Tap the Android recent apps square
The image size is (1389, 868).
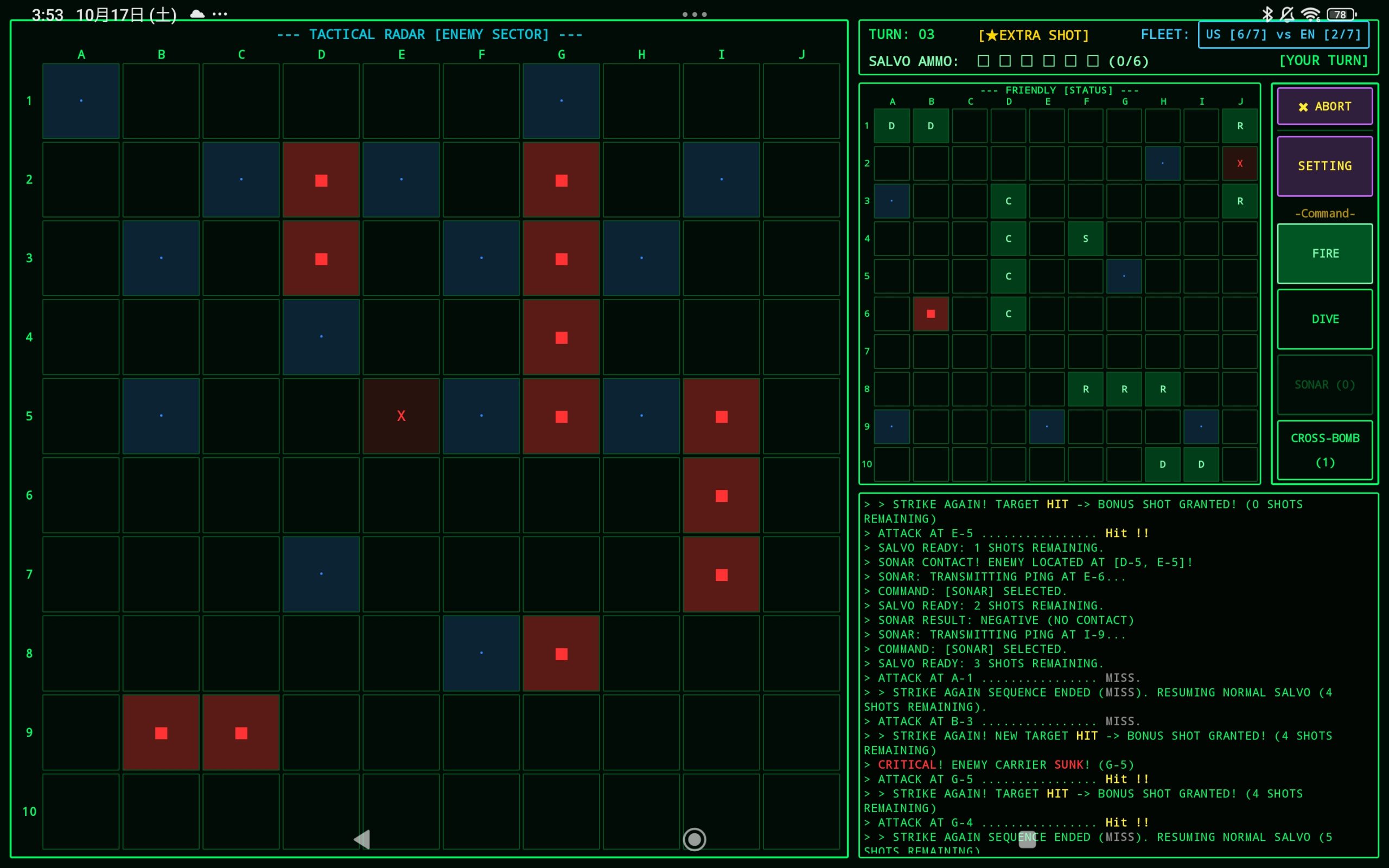tap(1027, 839)
